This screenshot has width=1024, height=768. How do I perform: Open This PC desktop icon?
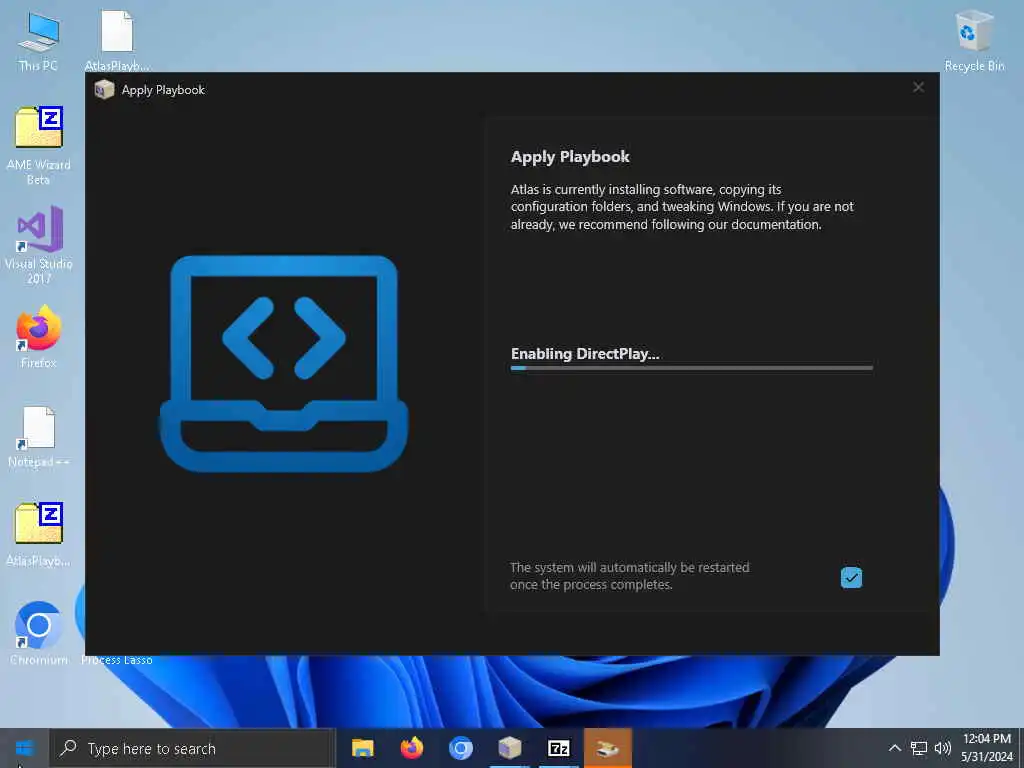pos(39,42)
